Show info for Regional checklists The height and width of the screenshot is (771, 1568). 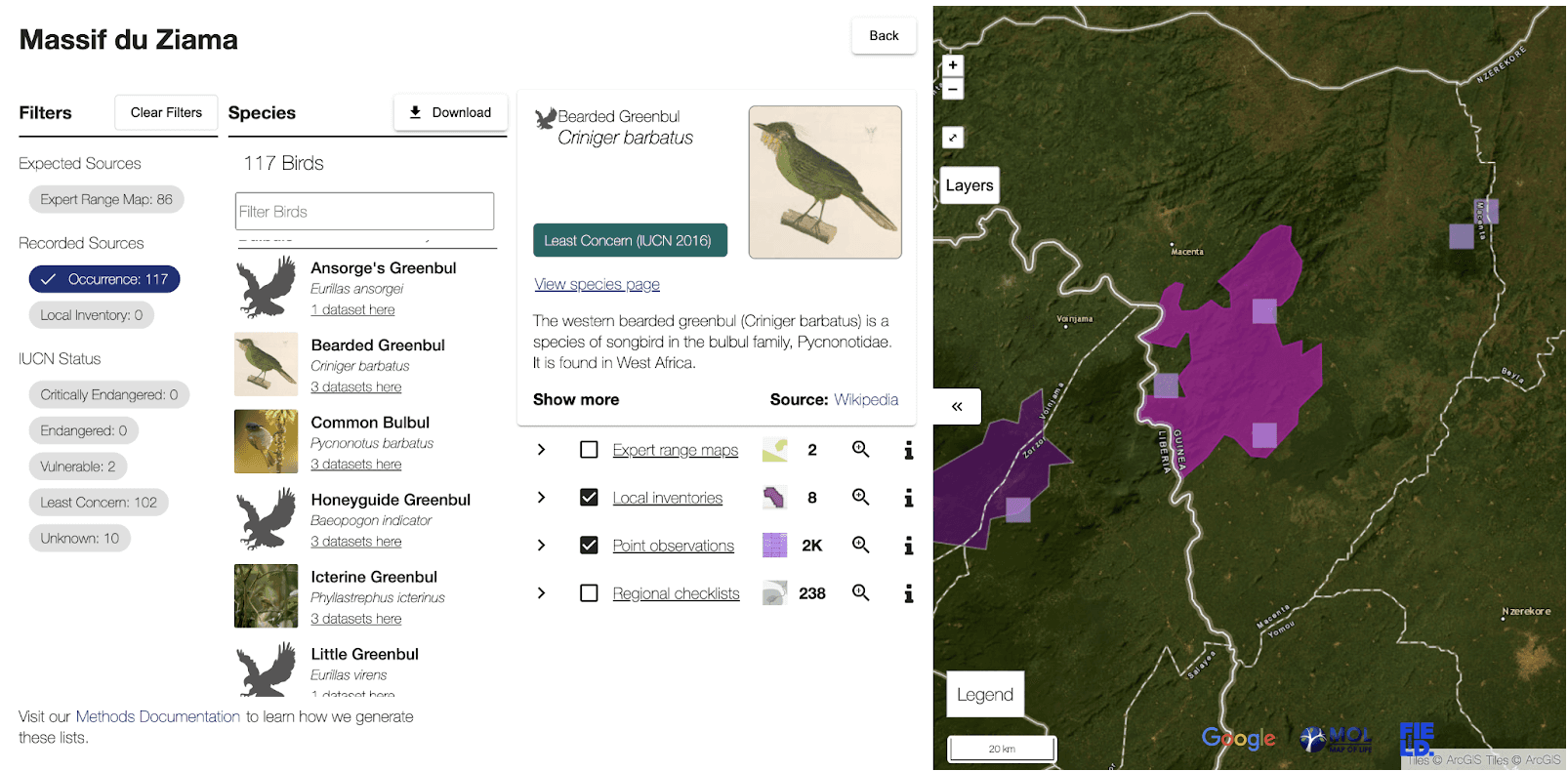tap(909, 593)
